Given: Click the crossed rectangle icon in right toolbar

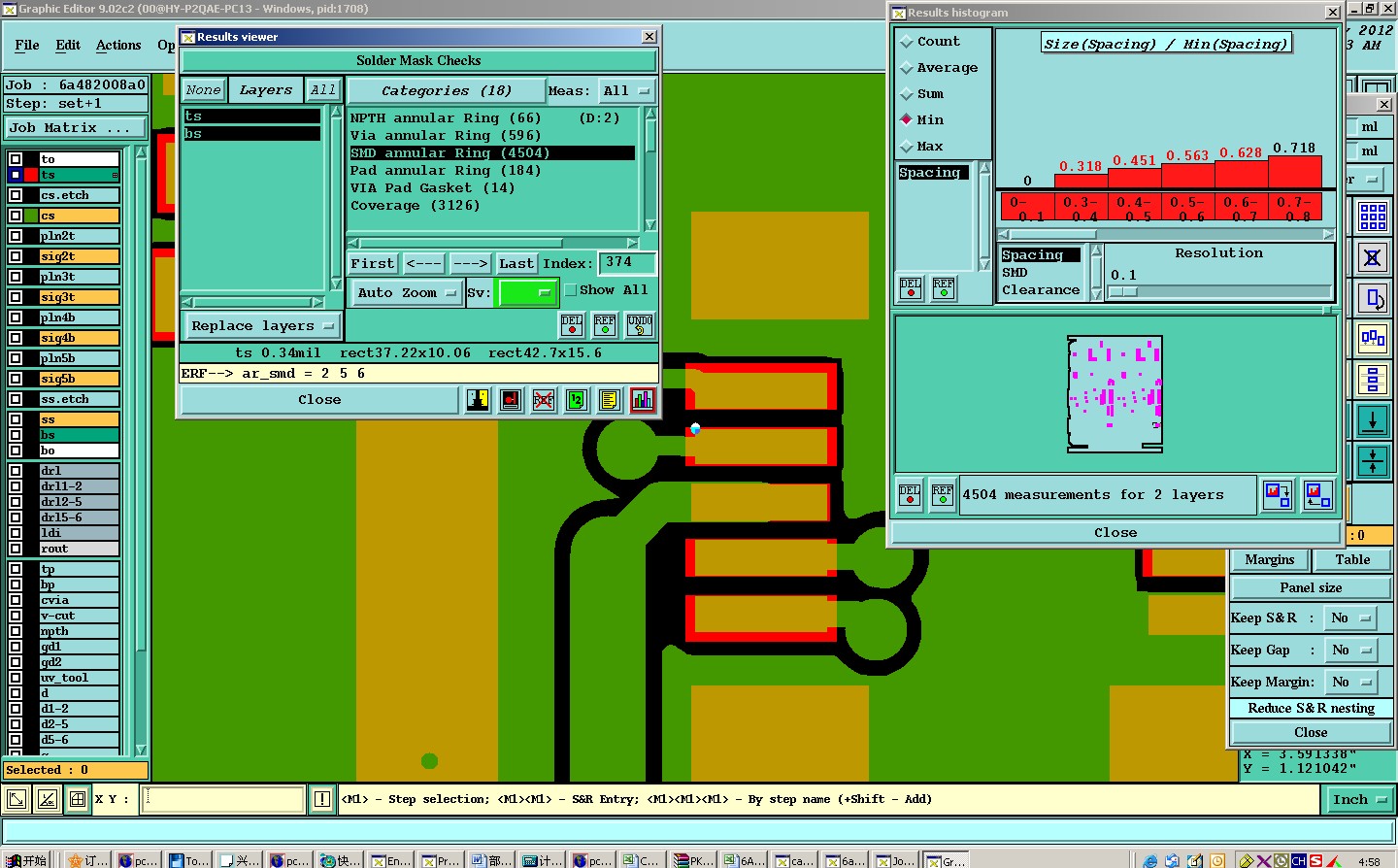Looking at the screenshot, I should pyautogui.click(x=1373, y=257).
